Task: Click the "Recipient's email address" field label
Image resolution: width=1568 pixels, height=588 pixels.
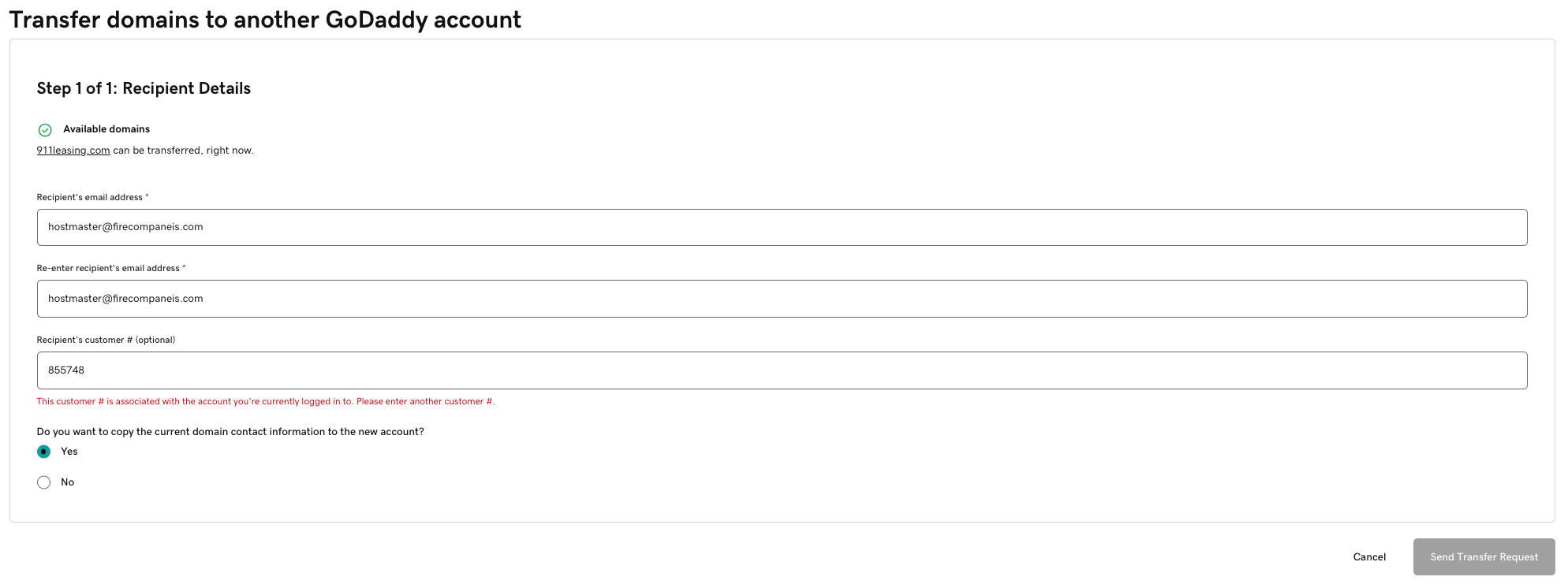Action: tap(89, 198)
